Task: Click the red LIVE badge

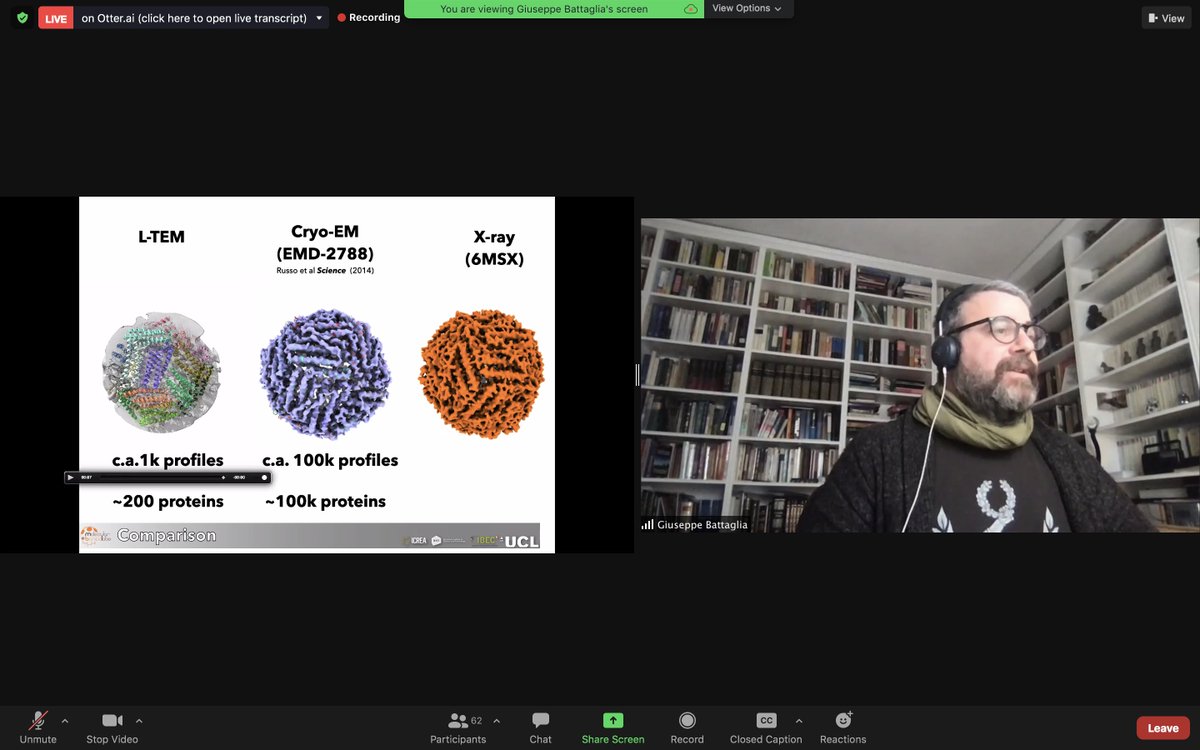Action: [56, 18]
